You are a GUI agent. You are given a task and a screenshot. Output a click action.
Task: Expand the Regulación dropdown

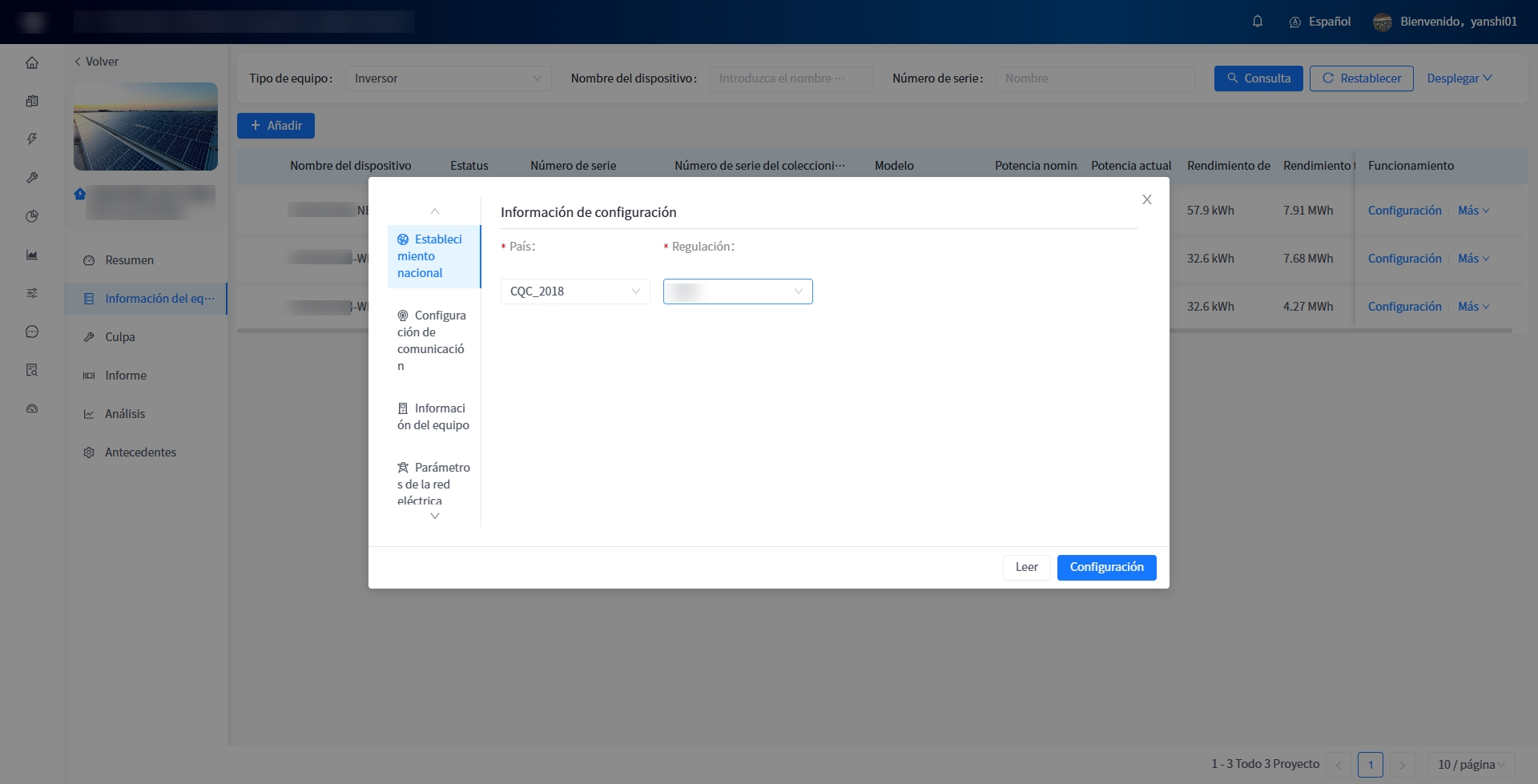(x=737, y=291)
